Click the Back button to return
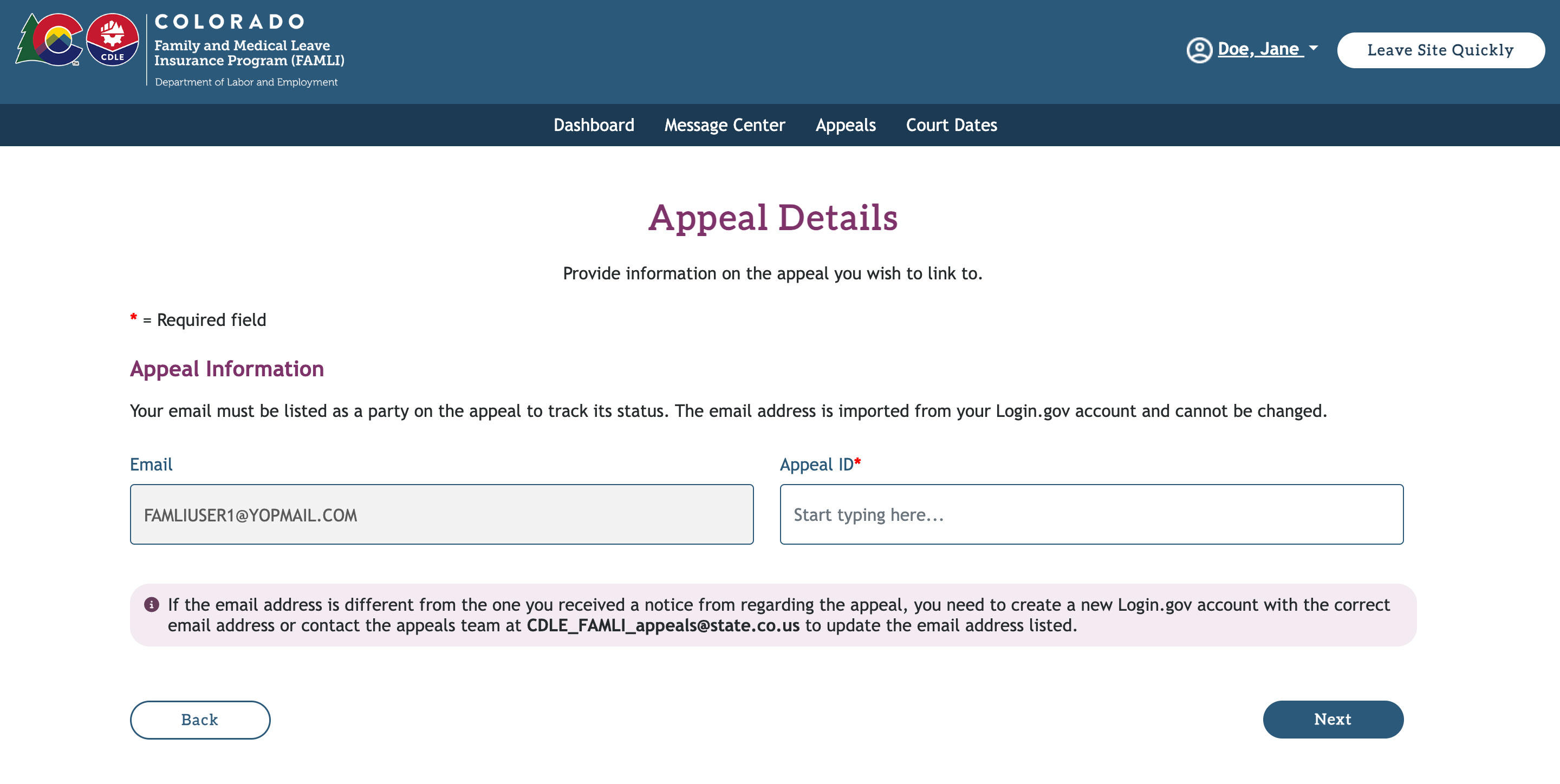Image resolution: width=1560 pixels, height=784 pixels. point(199,720)
